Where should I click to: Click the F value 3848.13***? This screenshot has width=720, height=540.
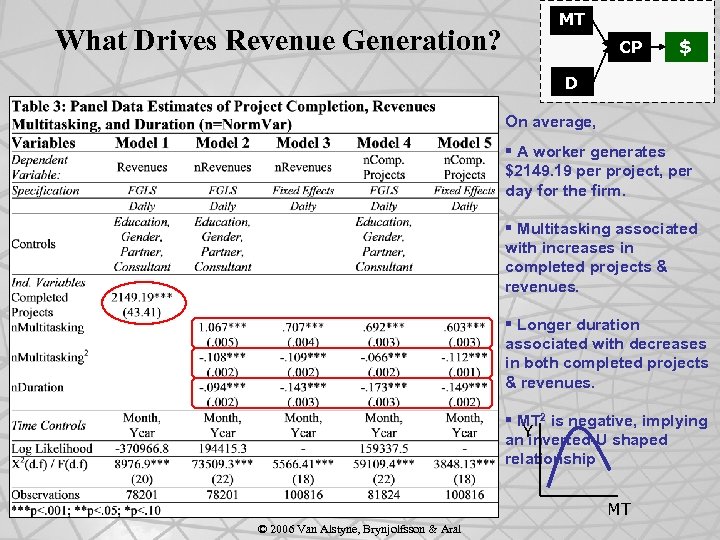pos(465,464)
